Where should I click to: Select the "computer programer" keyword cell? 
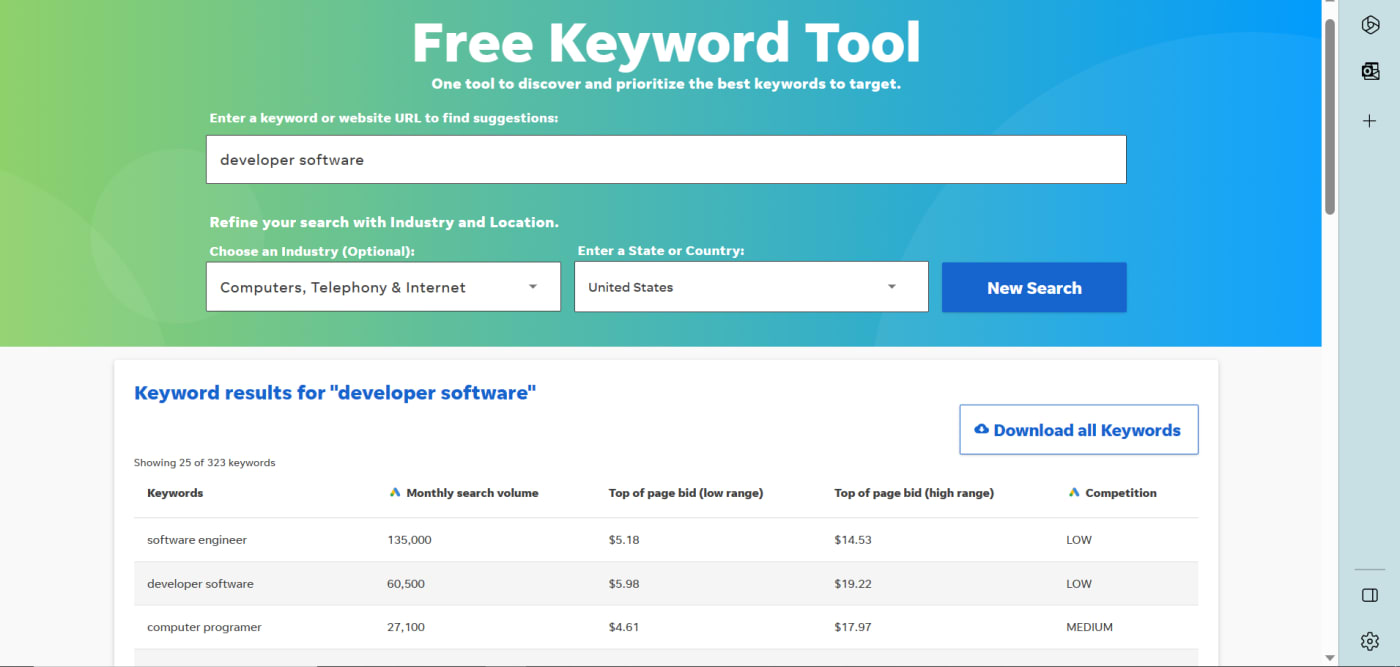coord(204,628)
